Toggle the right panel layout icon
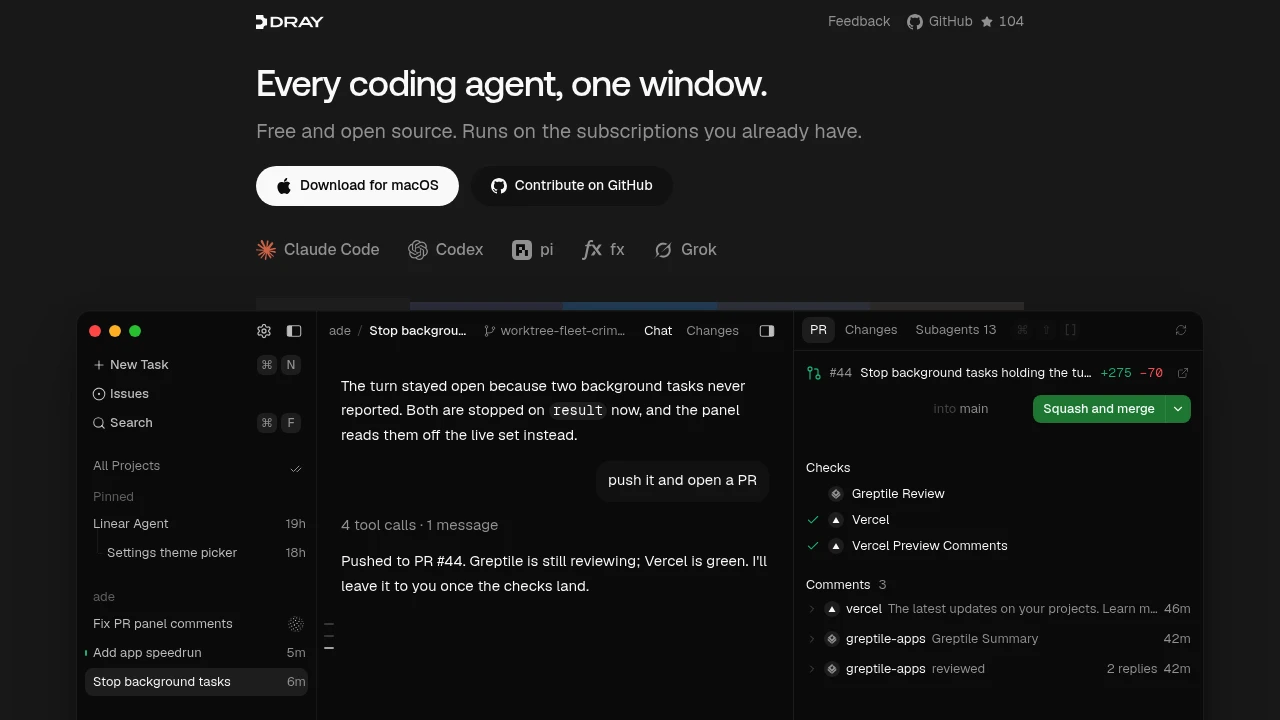 767,331
